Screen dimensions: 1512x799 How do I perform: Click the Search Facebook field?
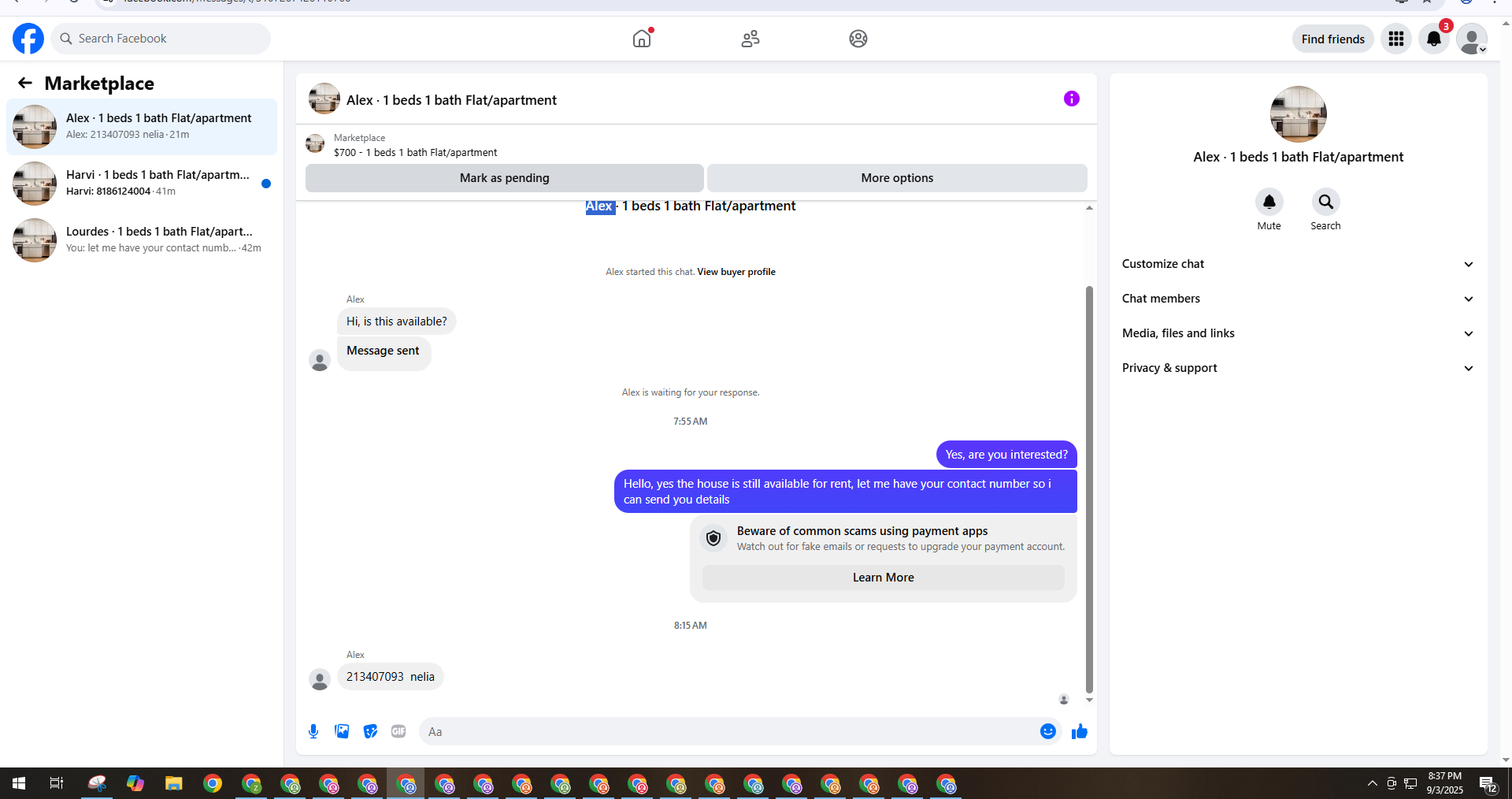(161, 39)
